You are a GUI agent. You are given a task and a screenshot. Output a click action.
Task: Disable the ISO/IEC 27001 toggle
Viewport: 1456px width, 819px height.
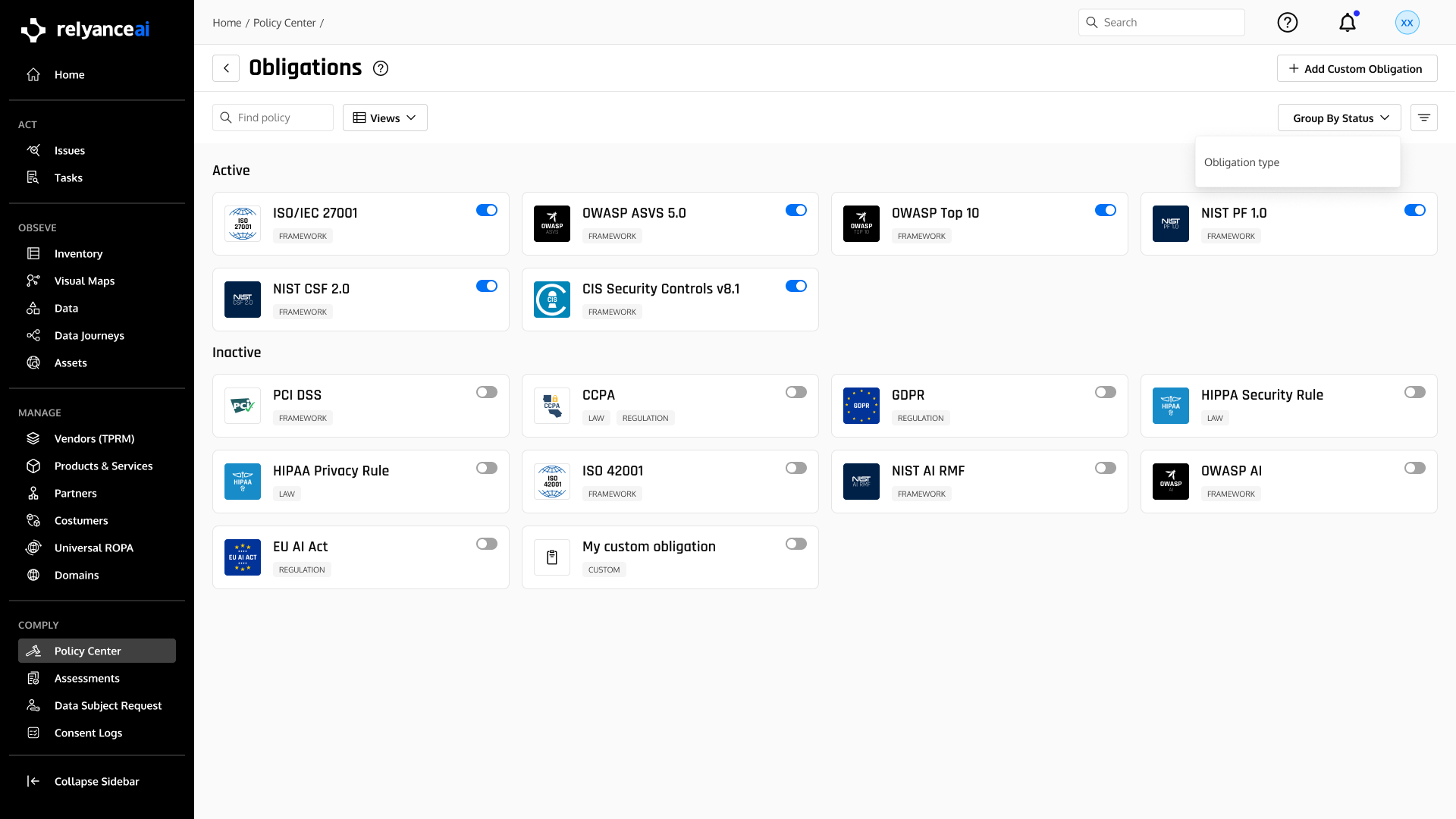pyautogui.click(x=486, y=210)
